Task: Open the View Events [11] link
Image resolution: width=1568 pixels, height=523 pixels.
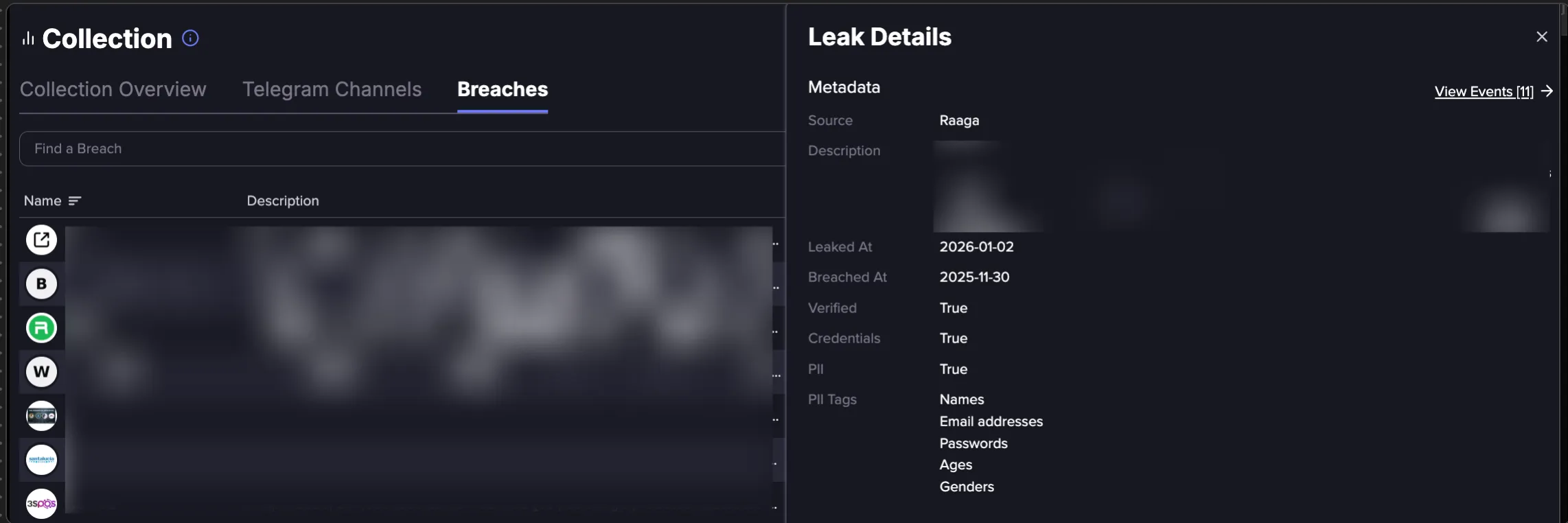Action: (x=1484, y=91)
